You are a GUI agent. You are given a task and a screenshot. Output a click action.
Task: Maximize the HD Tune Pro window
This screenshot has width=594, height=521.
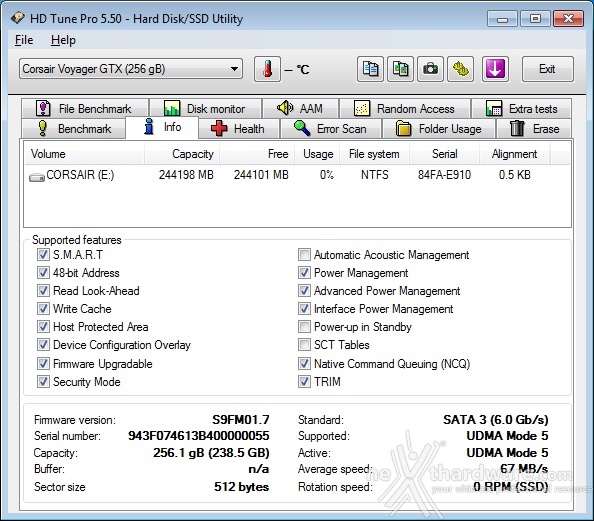535,19
